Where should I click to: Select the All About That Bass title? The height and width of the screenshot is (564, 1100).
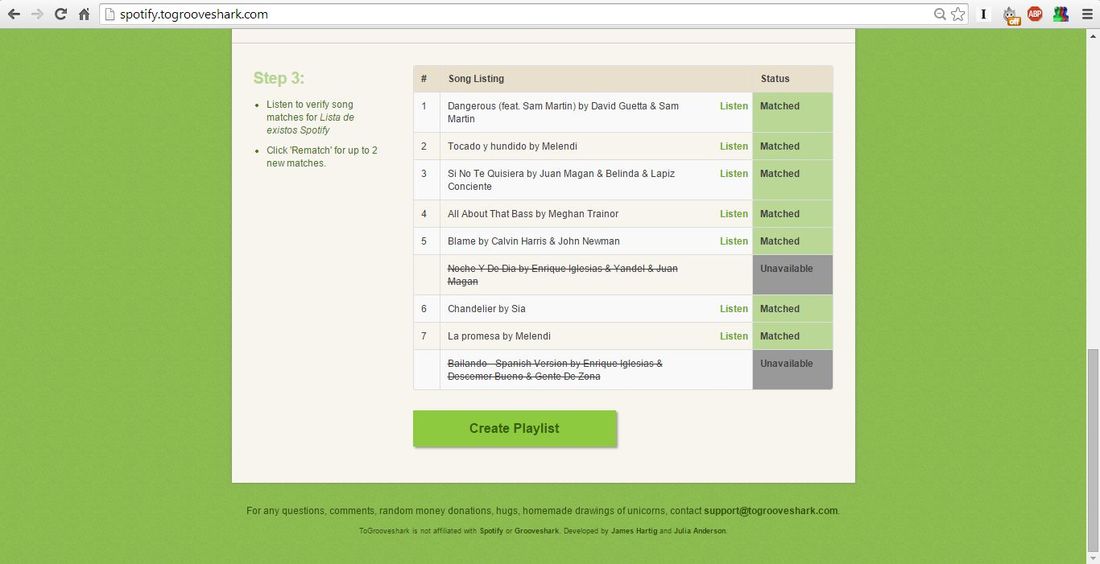pos(533,214)
